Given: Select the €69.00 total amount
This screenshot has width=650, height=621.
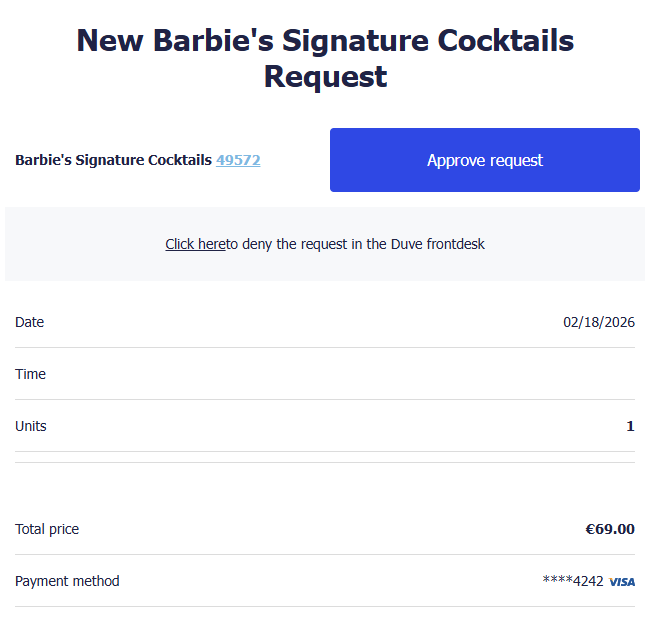Looking at the screenshot, I should (x=610, y=529).
